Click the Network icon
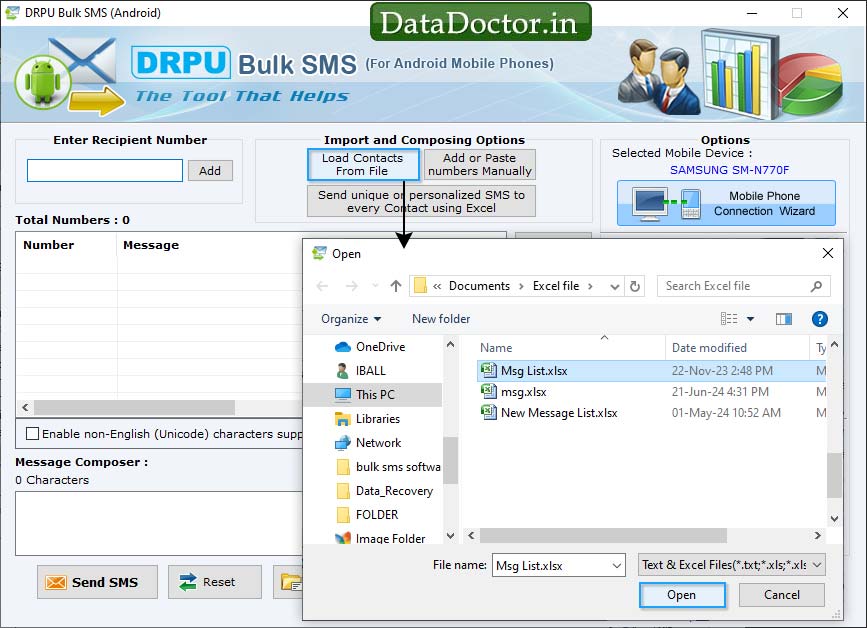 click(x=343, y=443)
